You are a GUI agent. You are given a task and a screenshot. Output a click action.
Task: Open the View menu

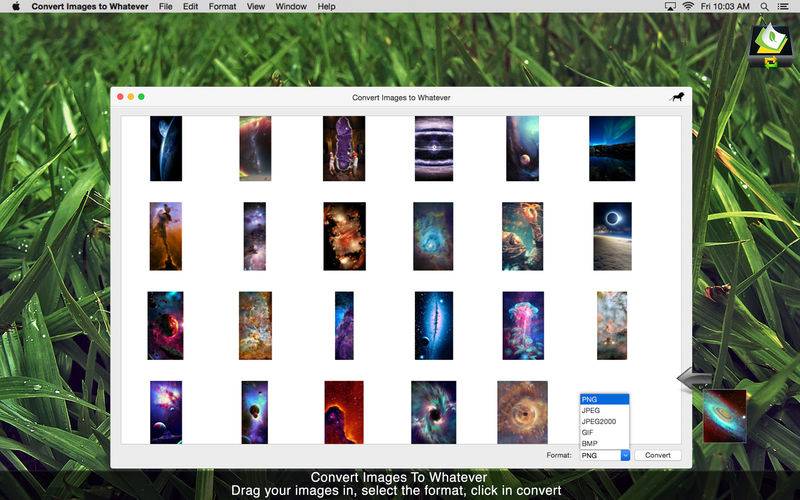click(x=256, y=7)
